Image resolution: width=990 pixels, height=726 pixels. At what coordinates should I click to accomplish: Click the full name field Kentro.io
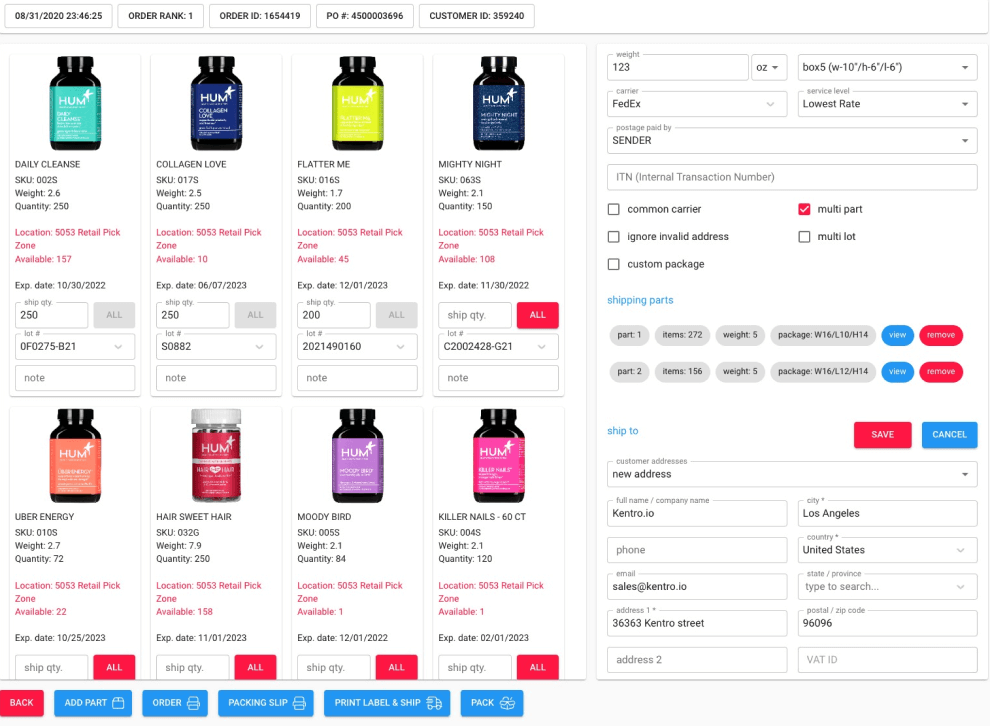(697, 513)
